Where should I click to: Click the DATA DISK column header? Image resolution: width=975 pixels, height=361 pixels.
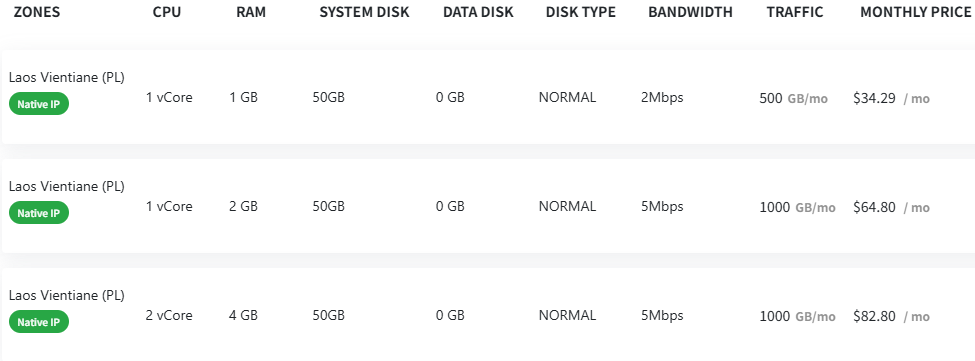(x=478, y=12)
